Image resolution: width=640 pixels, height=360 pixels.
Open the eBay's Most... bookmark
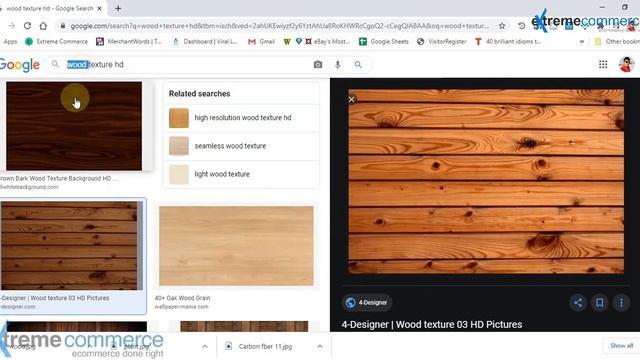coord(327,41)
